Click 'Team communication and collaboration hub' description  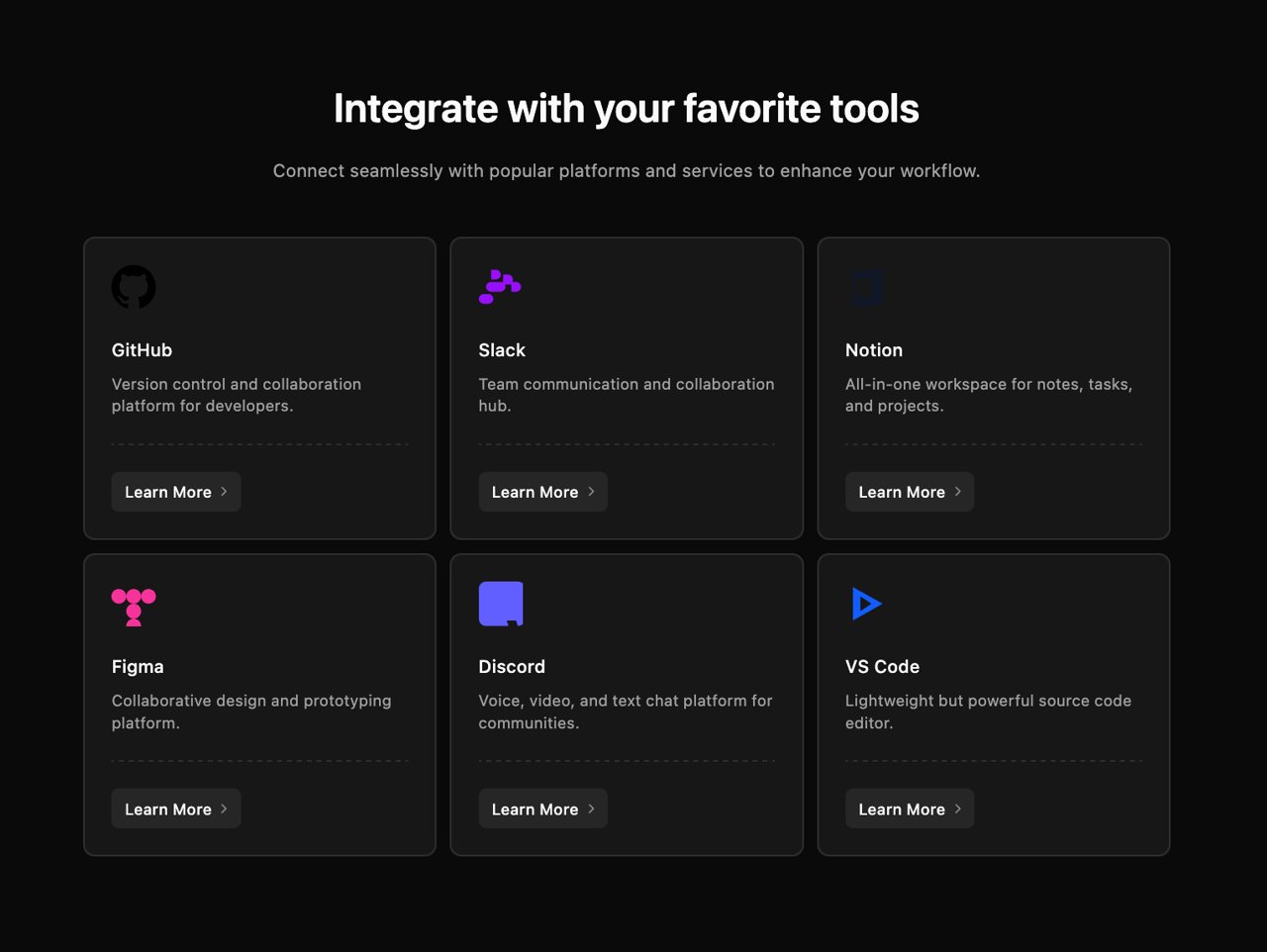[627, 395]
